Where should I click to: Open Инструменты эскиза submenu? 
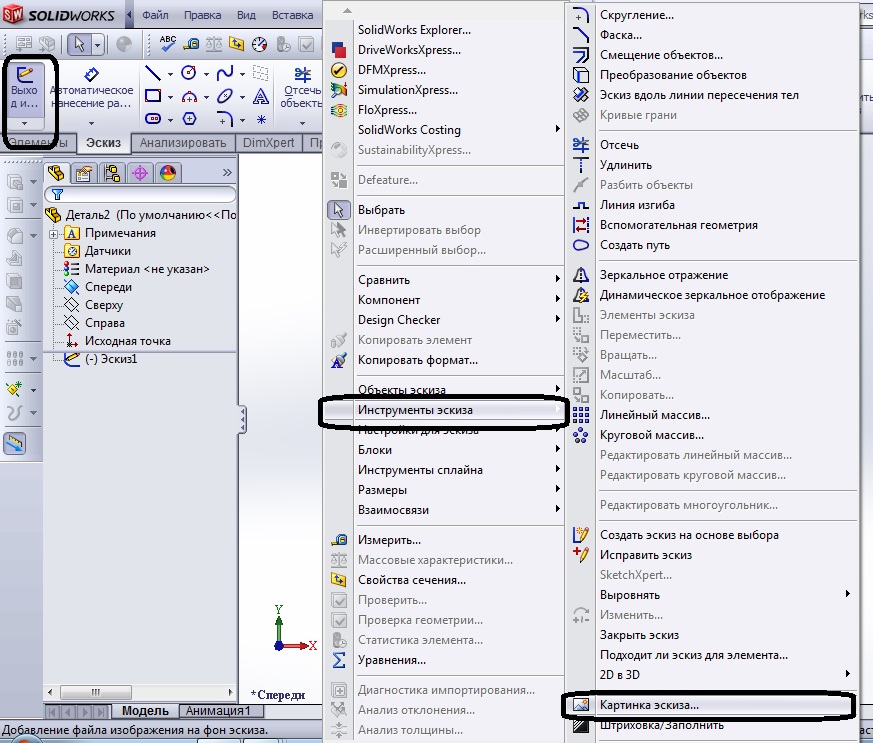click(x=444, y=410)
